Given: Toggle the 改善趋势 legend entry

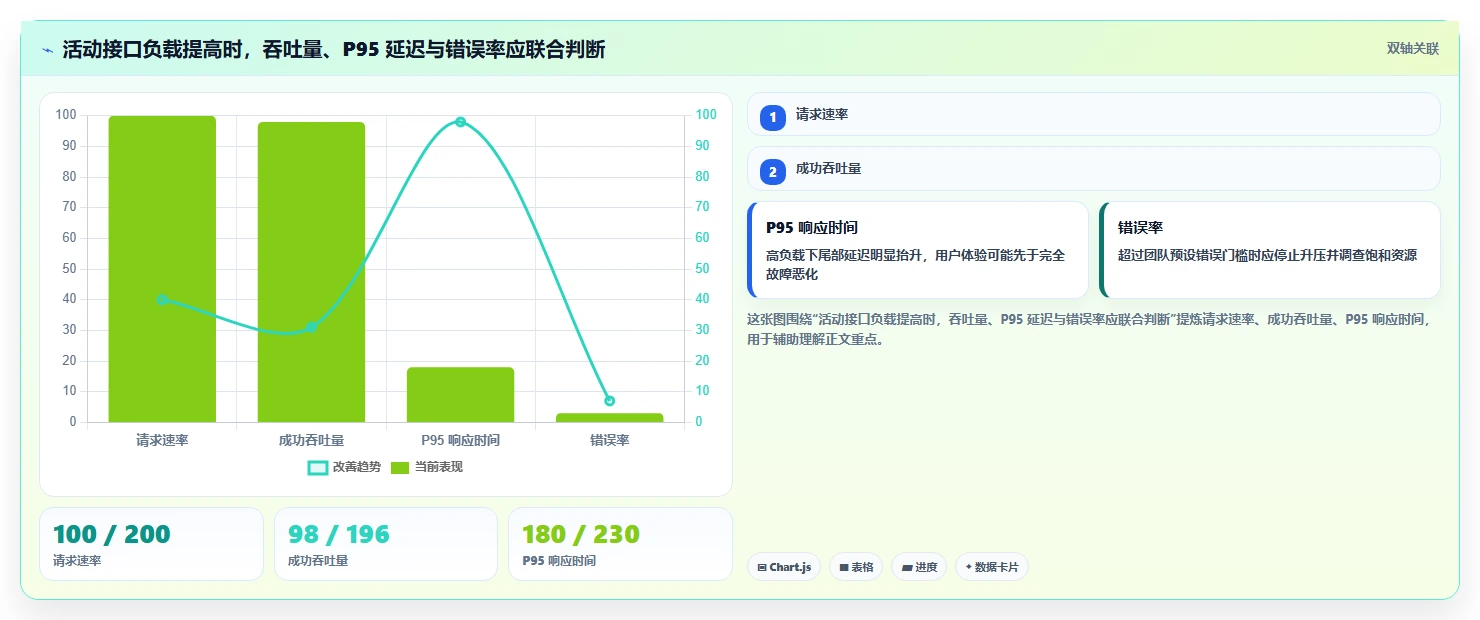Looking at the screenshot, I should (344, 467).
